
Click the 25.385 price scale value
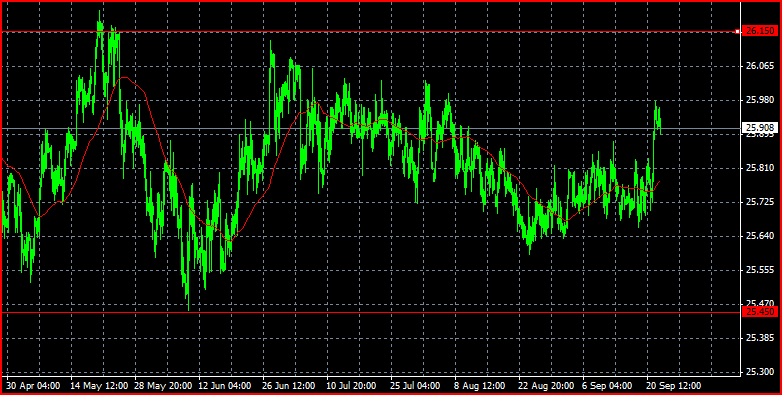point(758,338)
